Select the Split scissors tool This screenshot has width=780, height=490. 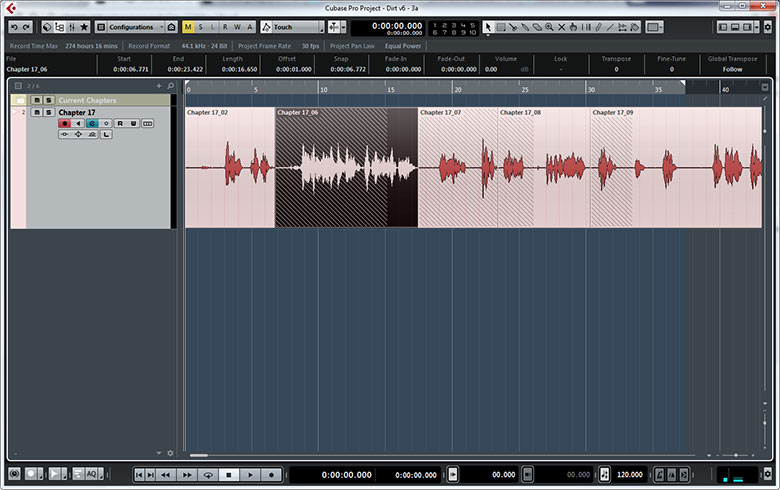513,27
